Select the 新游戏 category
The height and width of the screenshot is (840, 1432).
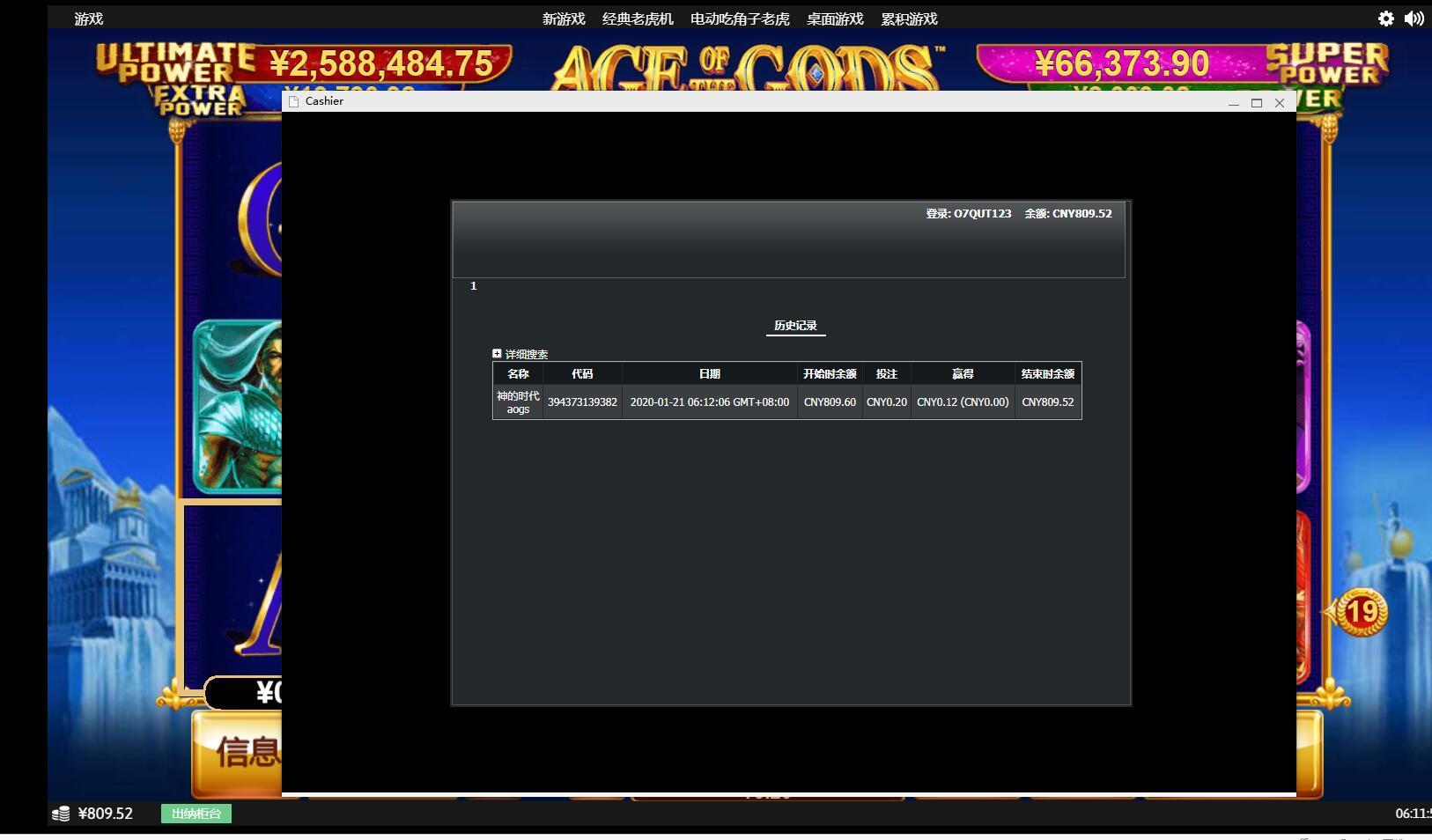[x=564, y=18]
